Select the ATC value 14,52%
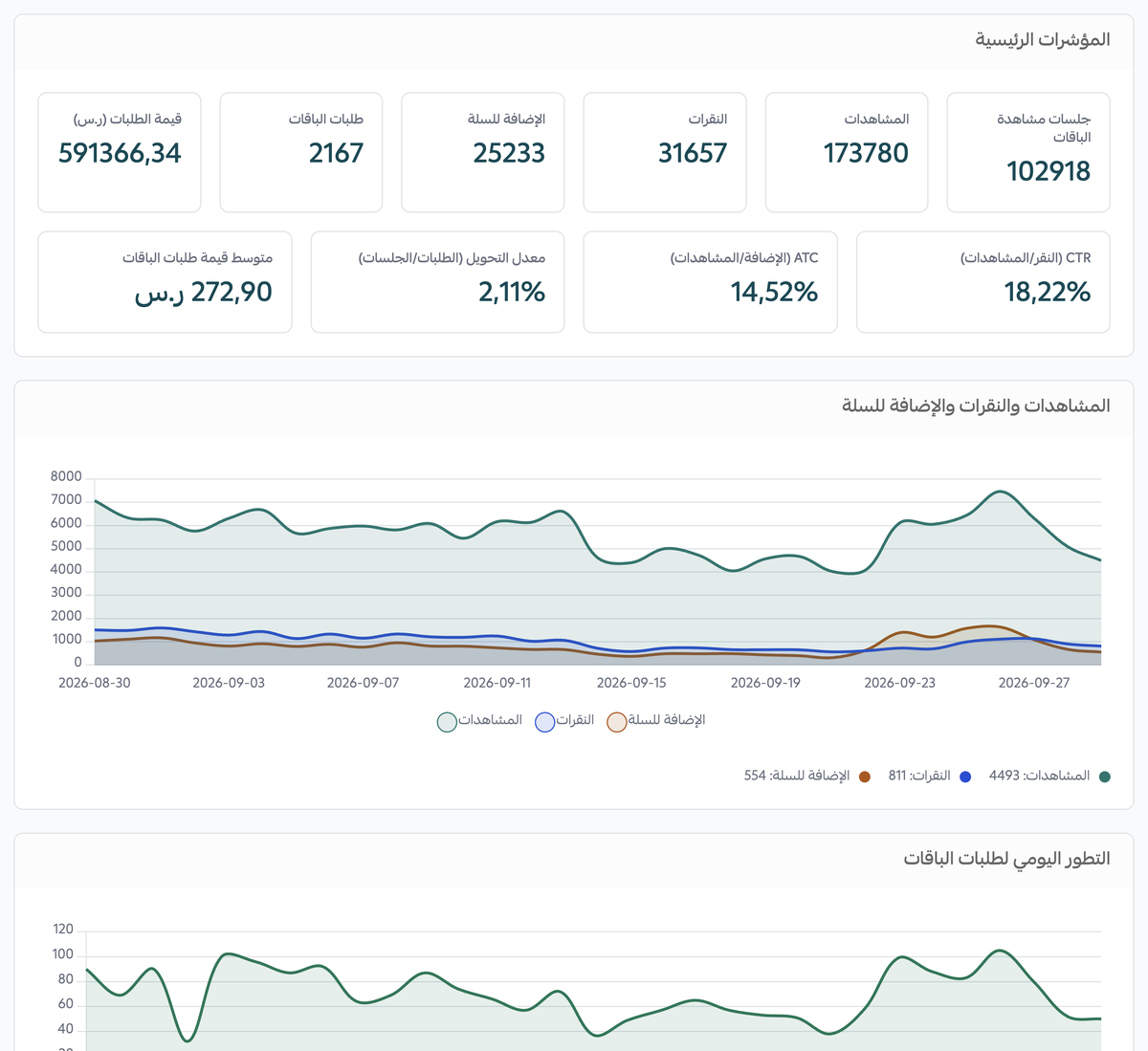1148x1051 pixels. coord(774,292)
